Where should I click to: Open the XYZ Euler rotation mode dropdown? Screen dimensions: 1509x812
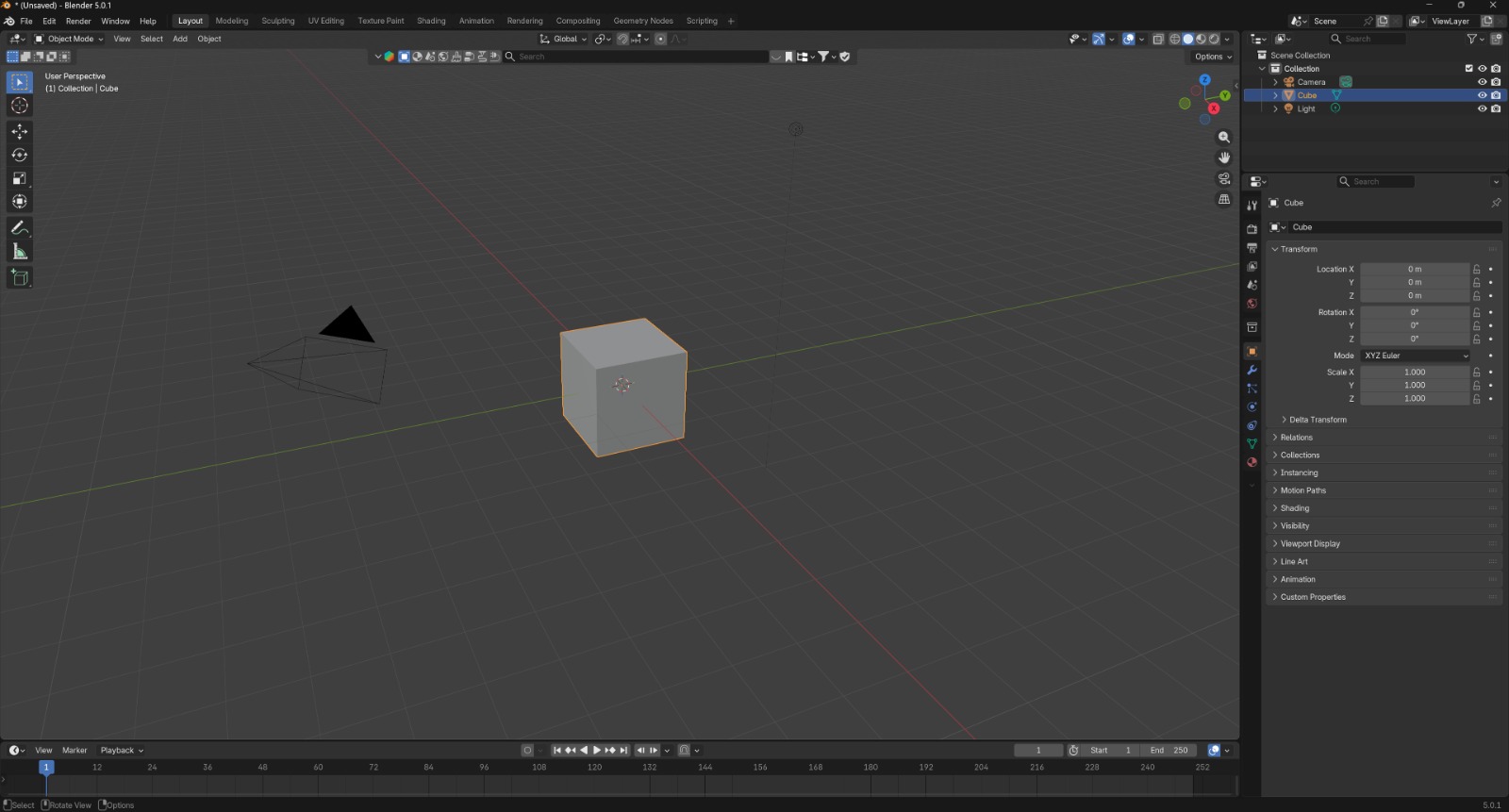(x=1416, y=356)
